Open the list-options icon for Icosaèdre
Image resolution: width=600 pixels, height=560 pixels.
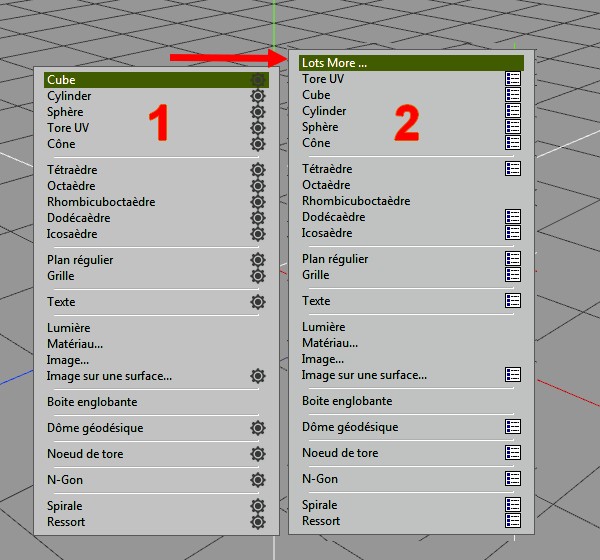coord(513,233)
